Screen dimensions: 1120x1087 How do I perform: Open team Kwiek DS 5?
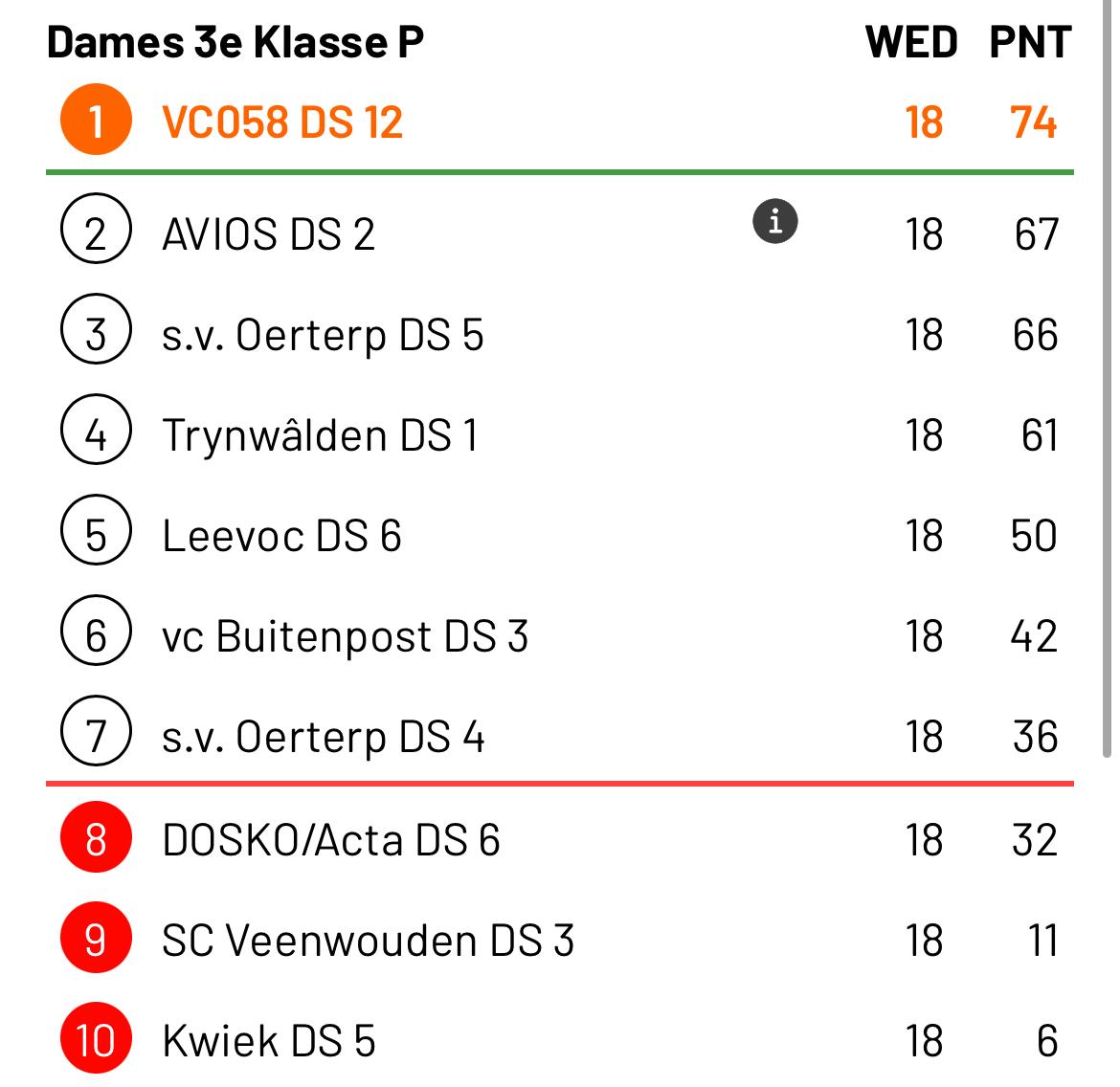269,1041
